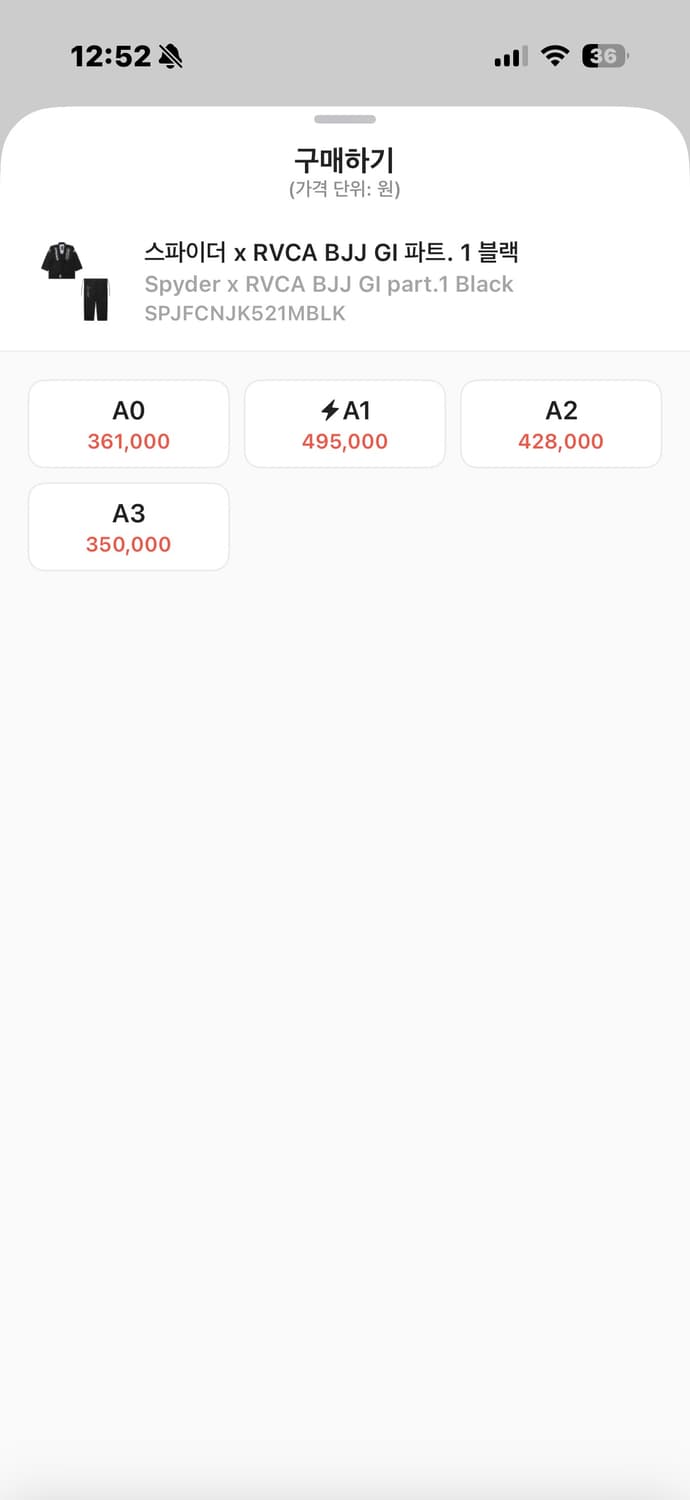This screenshot has width=690, height=1500.
Task: Click the sheet grabber handle at top
Action: (345, 119)
